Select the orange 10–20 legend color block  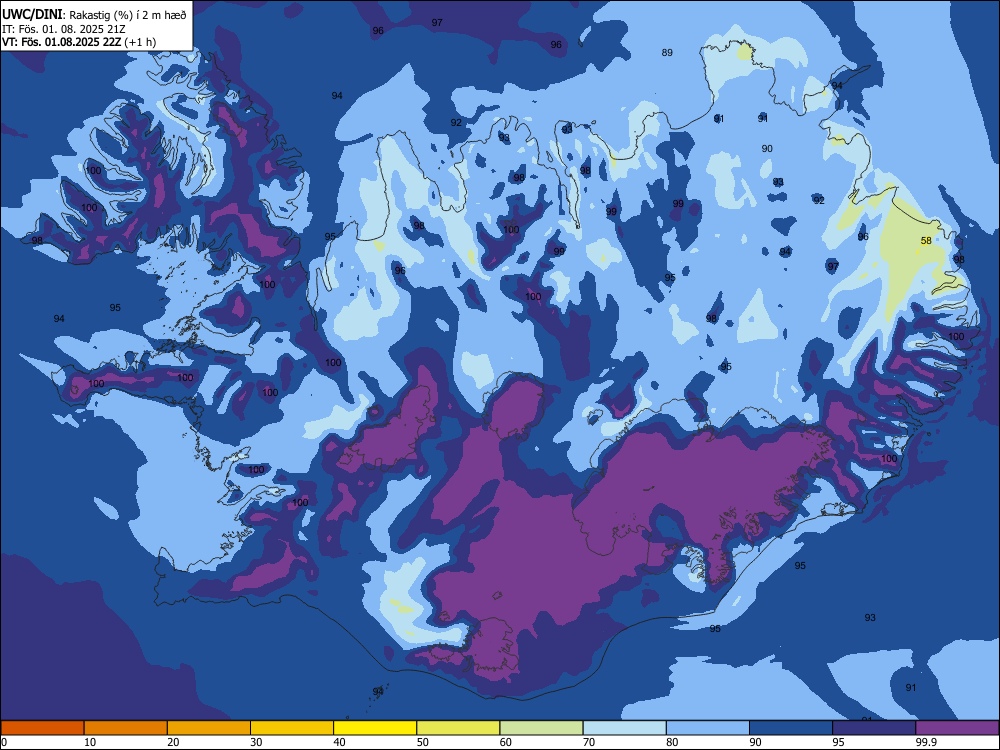(x=126, y=728)
